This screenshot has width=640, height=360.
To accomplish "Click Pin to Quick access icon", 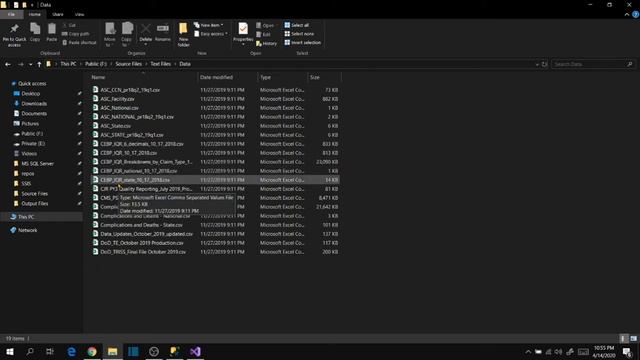I will pos(14,35).
